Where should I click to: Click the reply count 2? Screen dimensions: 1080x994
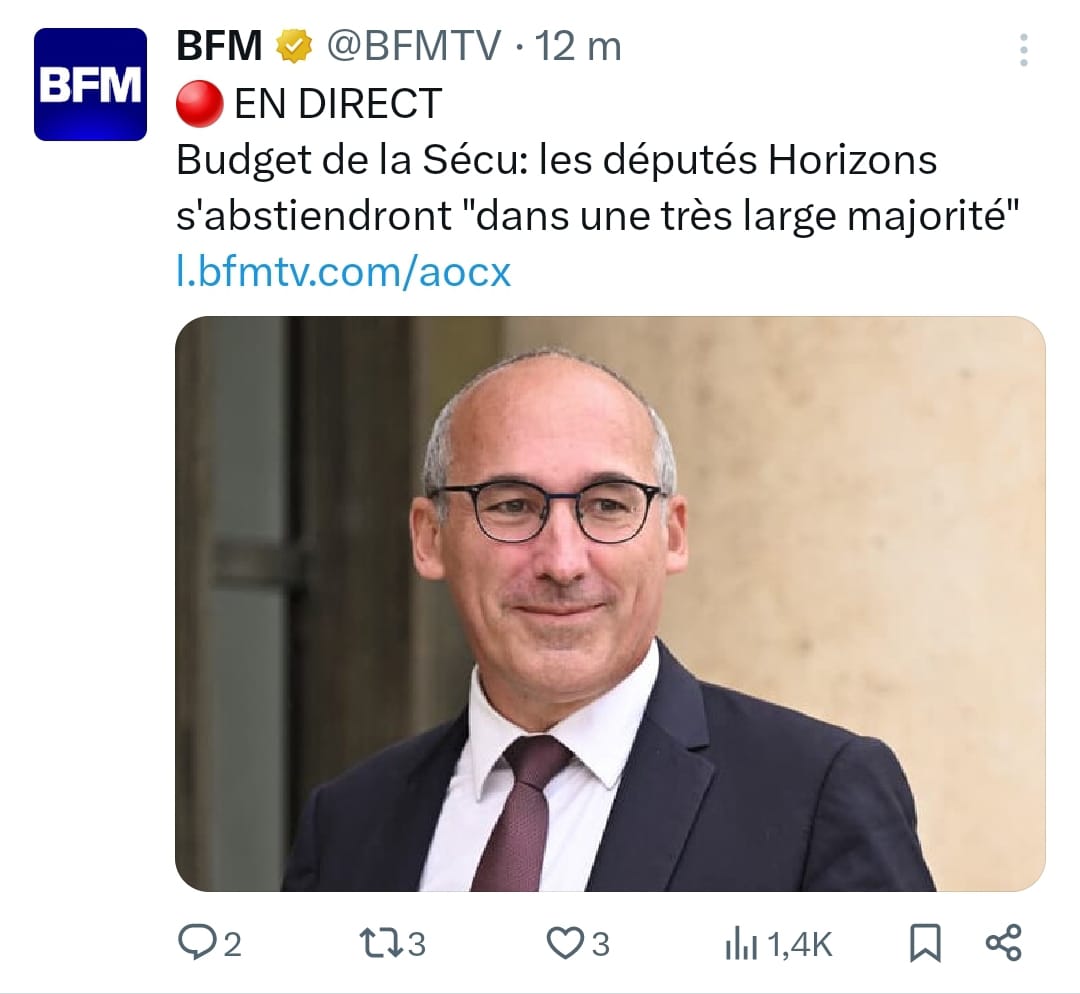(233, 944)
